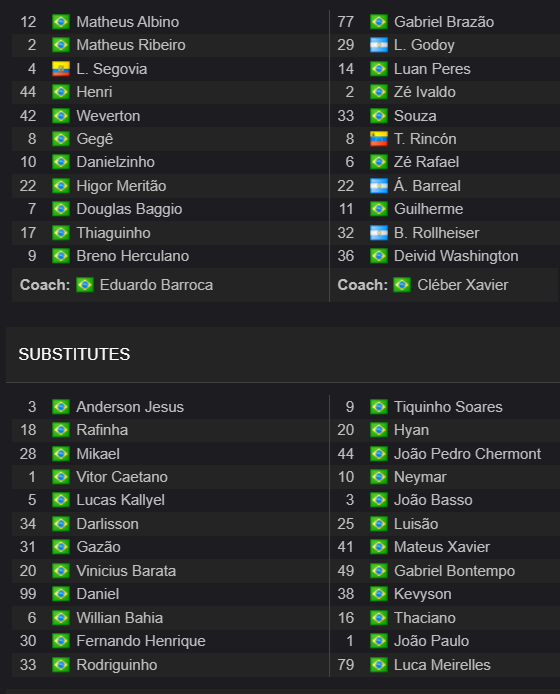Click Argentina flag next to Á. Barreal

(378, 185)
